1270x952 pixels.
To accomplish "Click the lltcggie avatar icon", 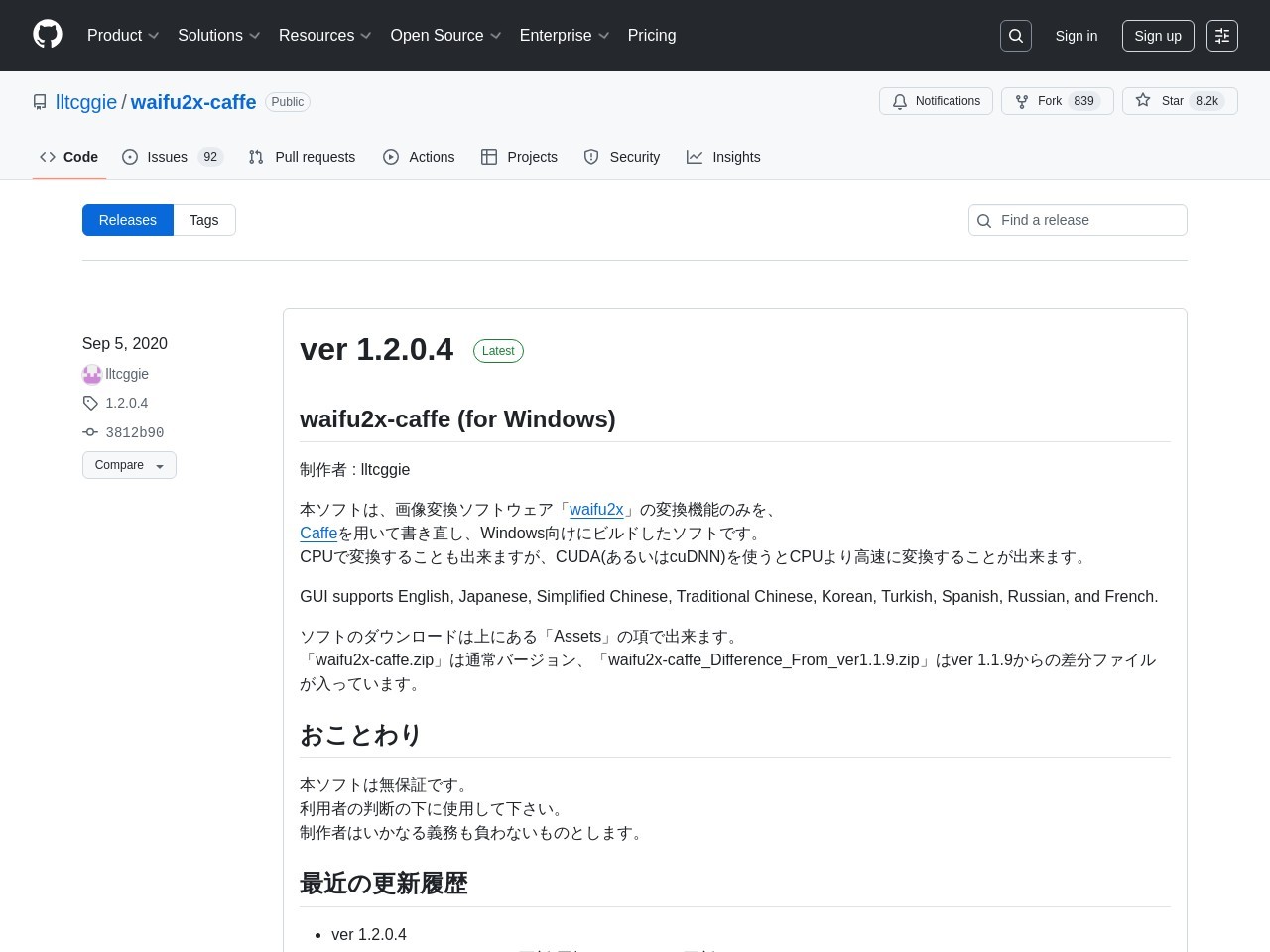I will [x=92, y=374].
